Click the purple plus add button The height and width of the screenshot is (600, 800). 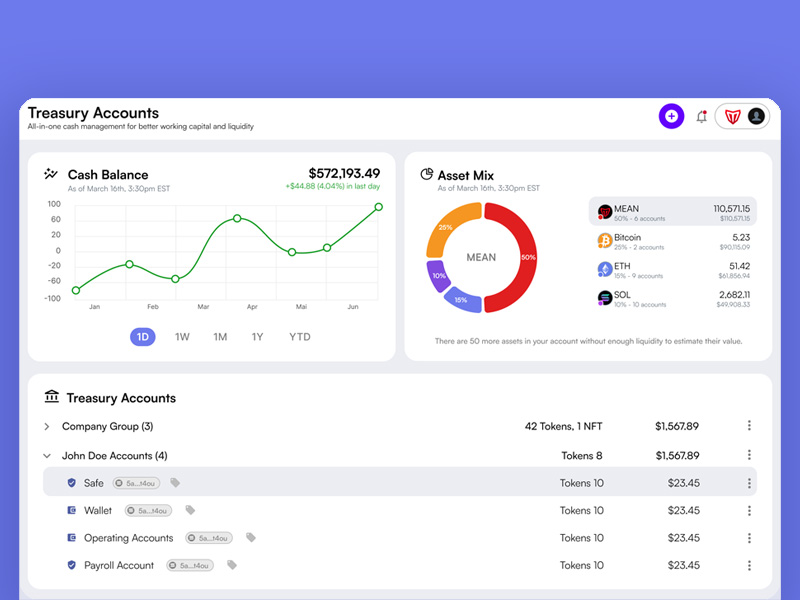(x=671, y=116)
